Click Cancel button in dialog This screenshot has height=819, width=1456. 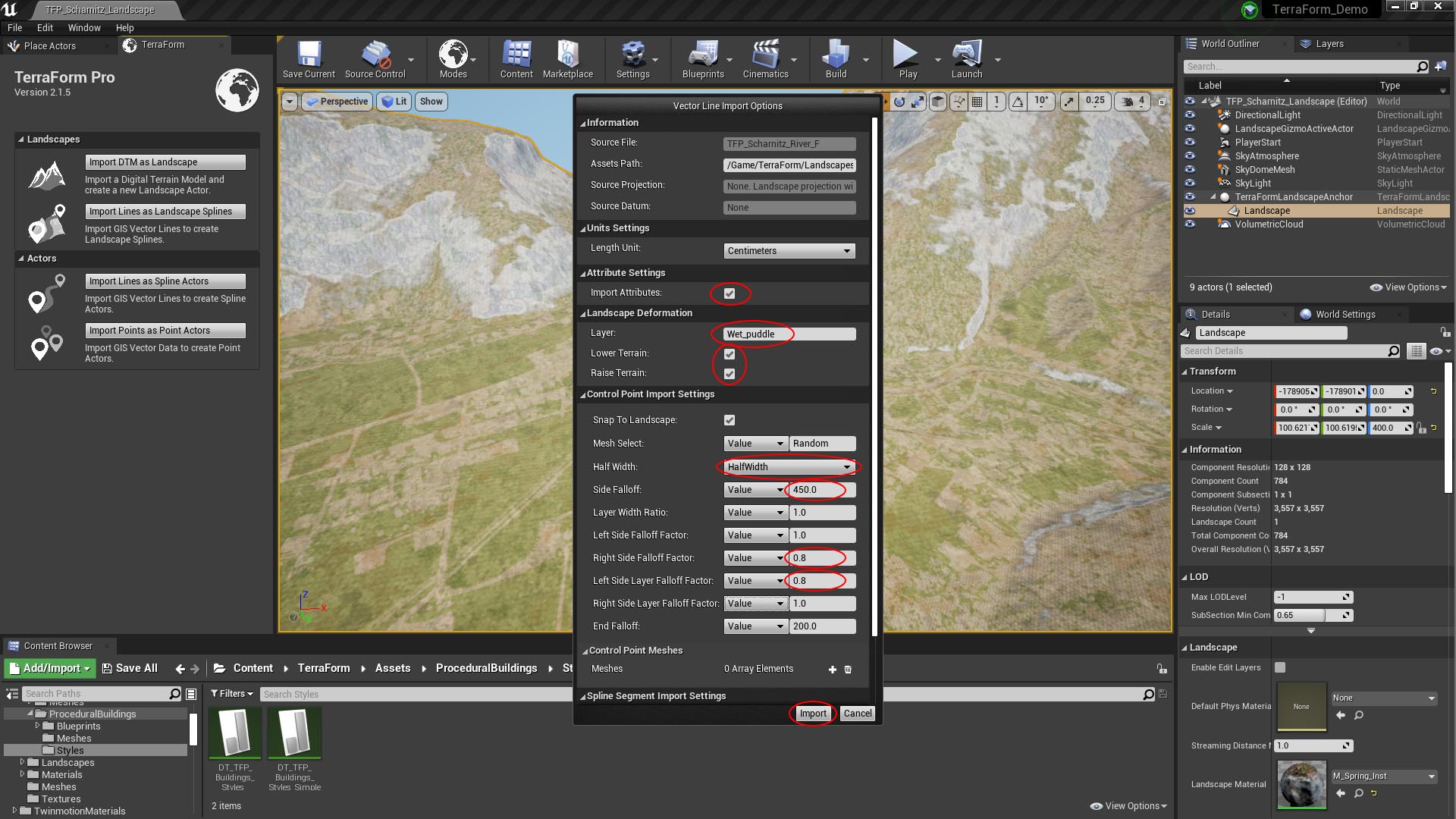[x=858, y=714]
